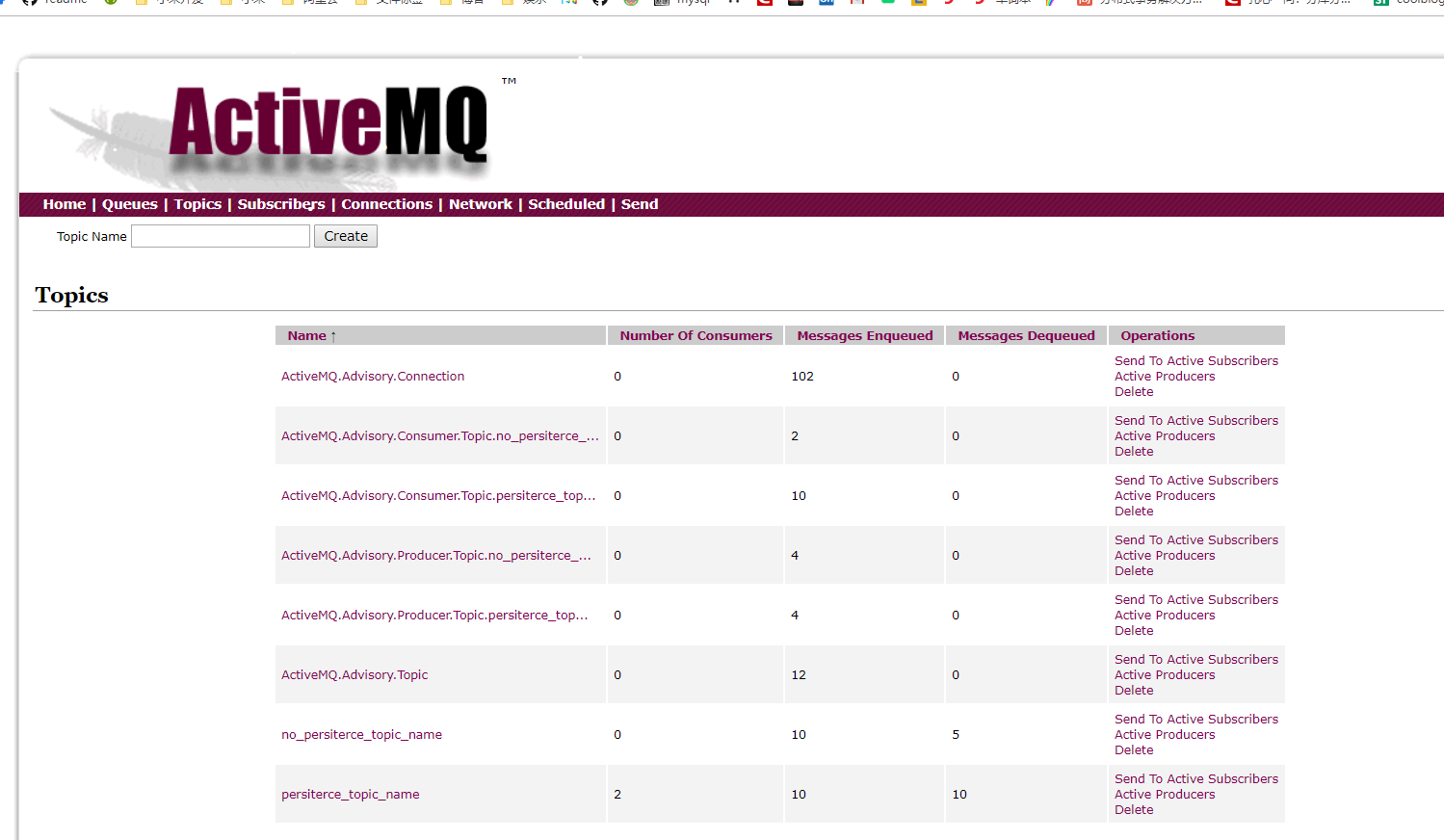Select the enqueued value 12 for ActiveMQ.Advisory.Topic
The image size is (1444, 840).
coord(799,675)
